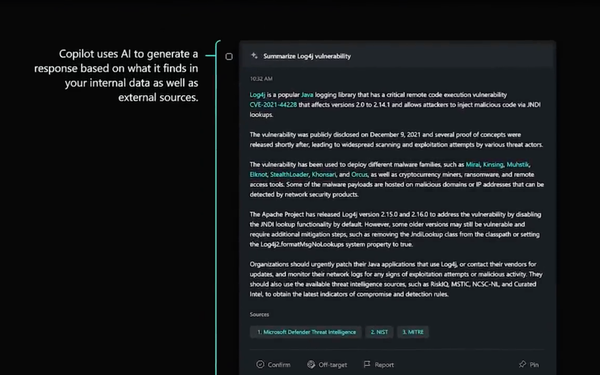
Task: Open the Orcus link
Action: pyautogui.click(x=359, y=174)
